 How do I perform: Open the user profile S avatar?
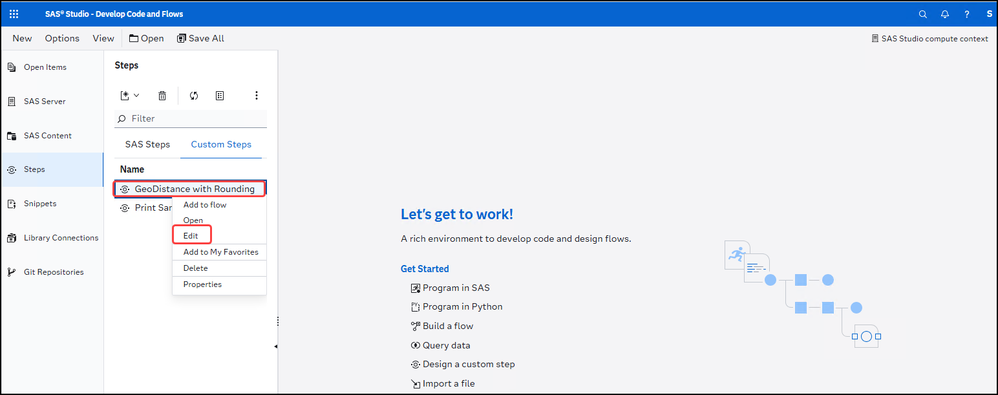click(x=988, y=14)
